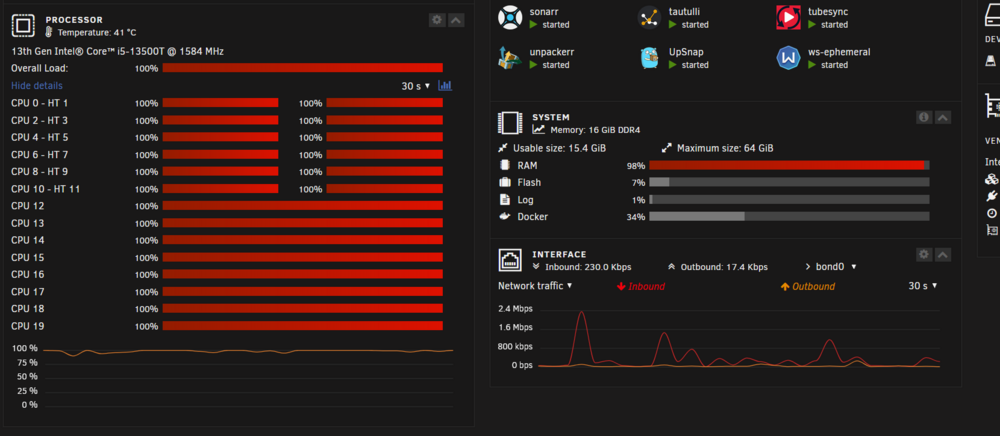Open System info icon

pyautogui.click(x=924, y=117)
